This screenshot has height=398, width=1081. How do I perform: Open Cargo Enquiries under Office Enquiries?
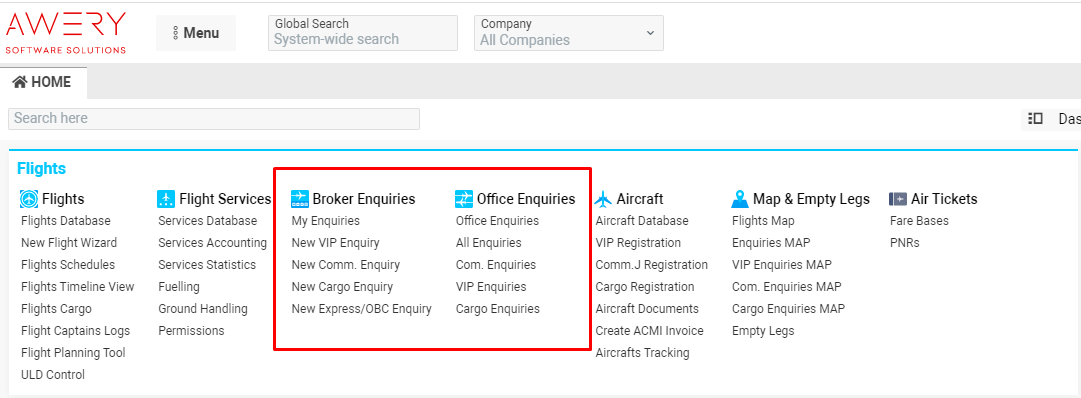(498, 309)
